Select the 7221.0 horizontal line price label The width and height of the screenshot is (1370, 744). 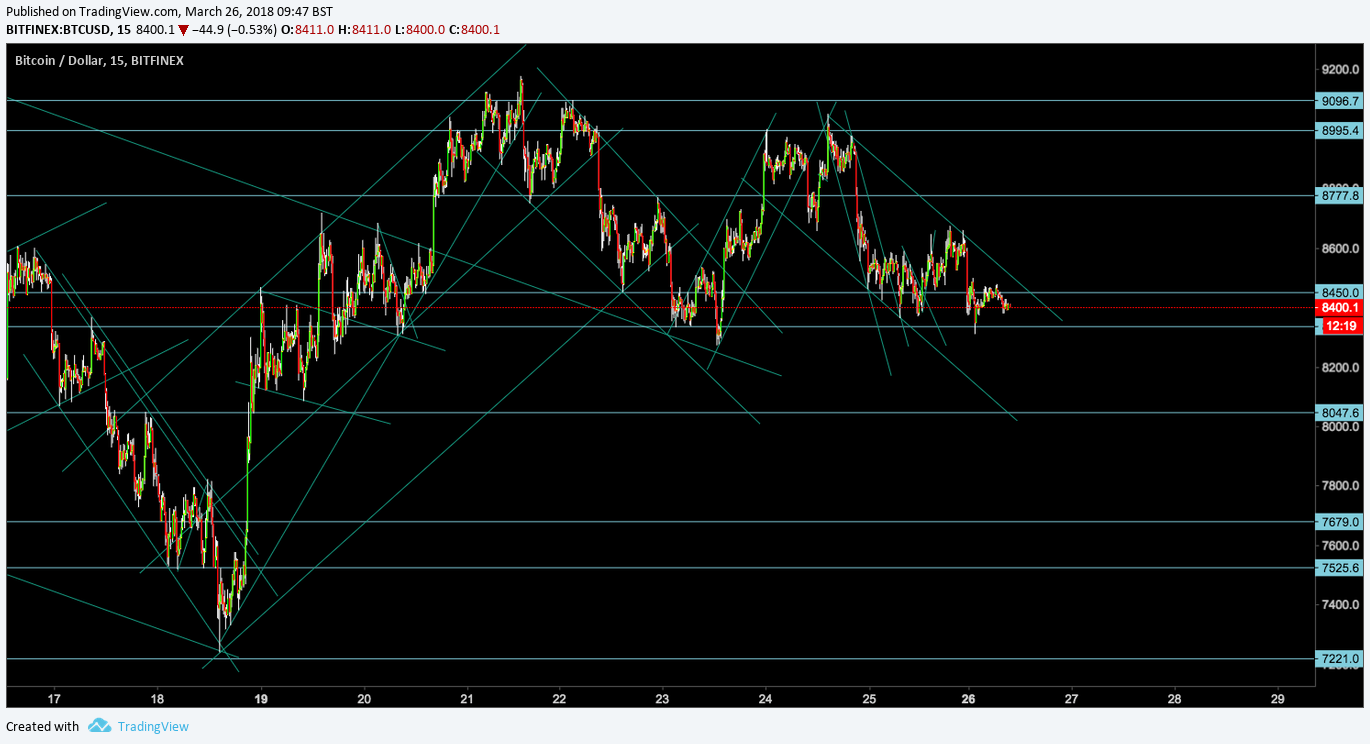[x=1340, y=659]
